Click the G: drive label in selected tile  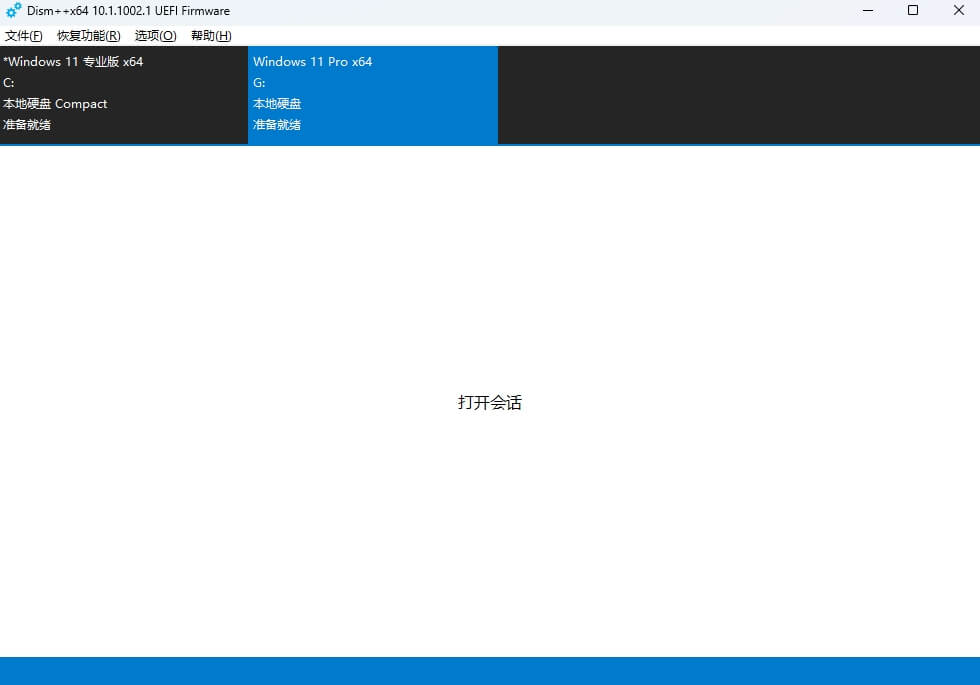(x=259, y=83)
